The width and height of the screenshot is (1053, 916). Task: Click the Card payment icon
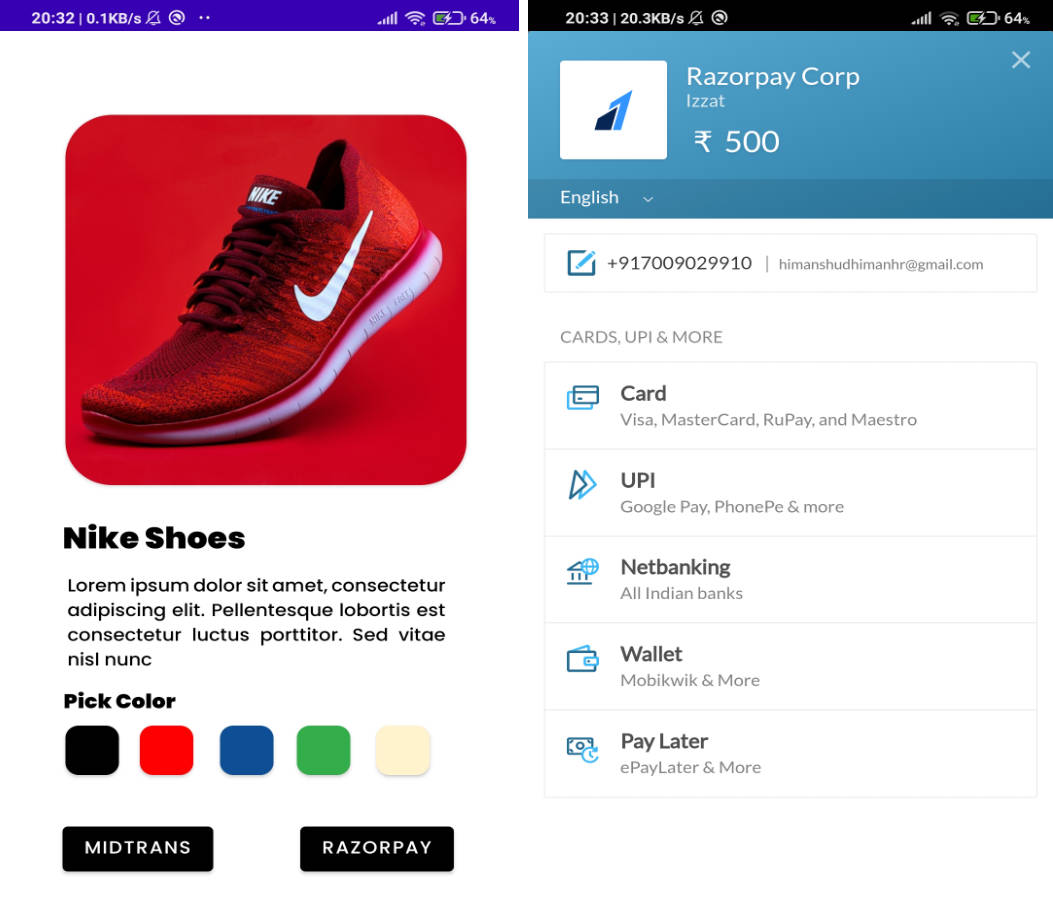[x=582, y=397]
